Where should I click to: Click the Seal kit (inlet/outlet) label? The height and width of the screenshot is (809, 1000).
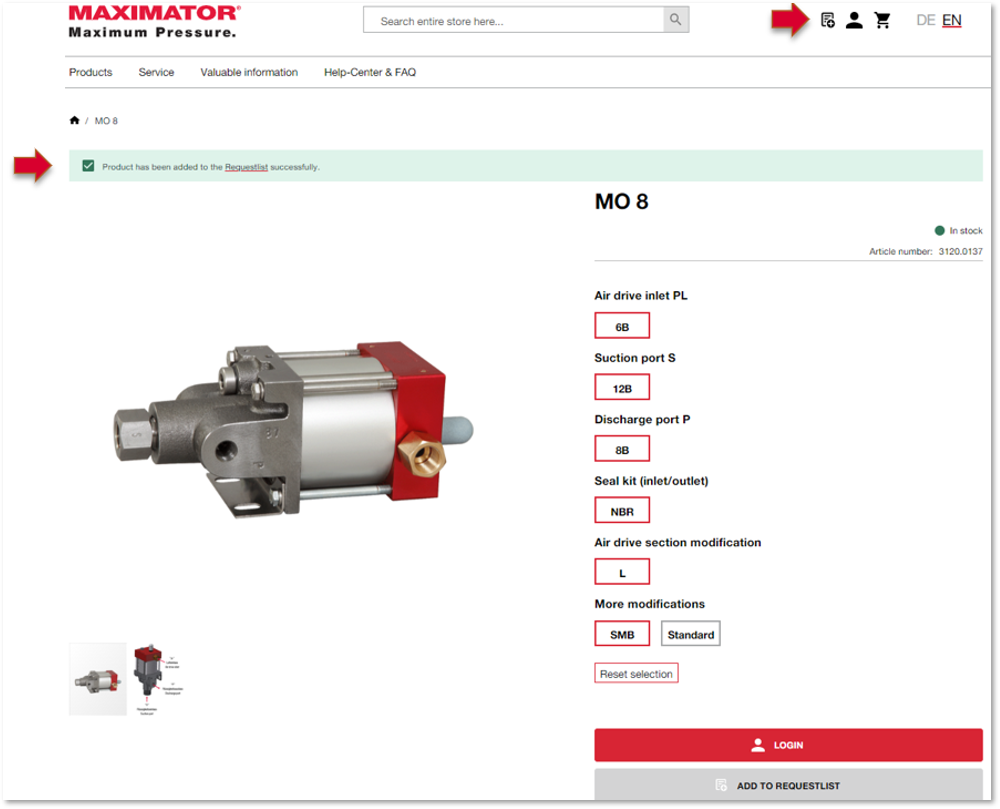(x=651, y=481)
